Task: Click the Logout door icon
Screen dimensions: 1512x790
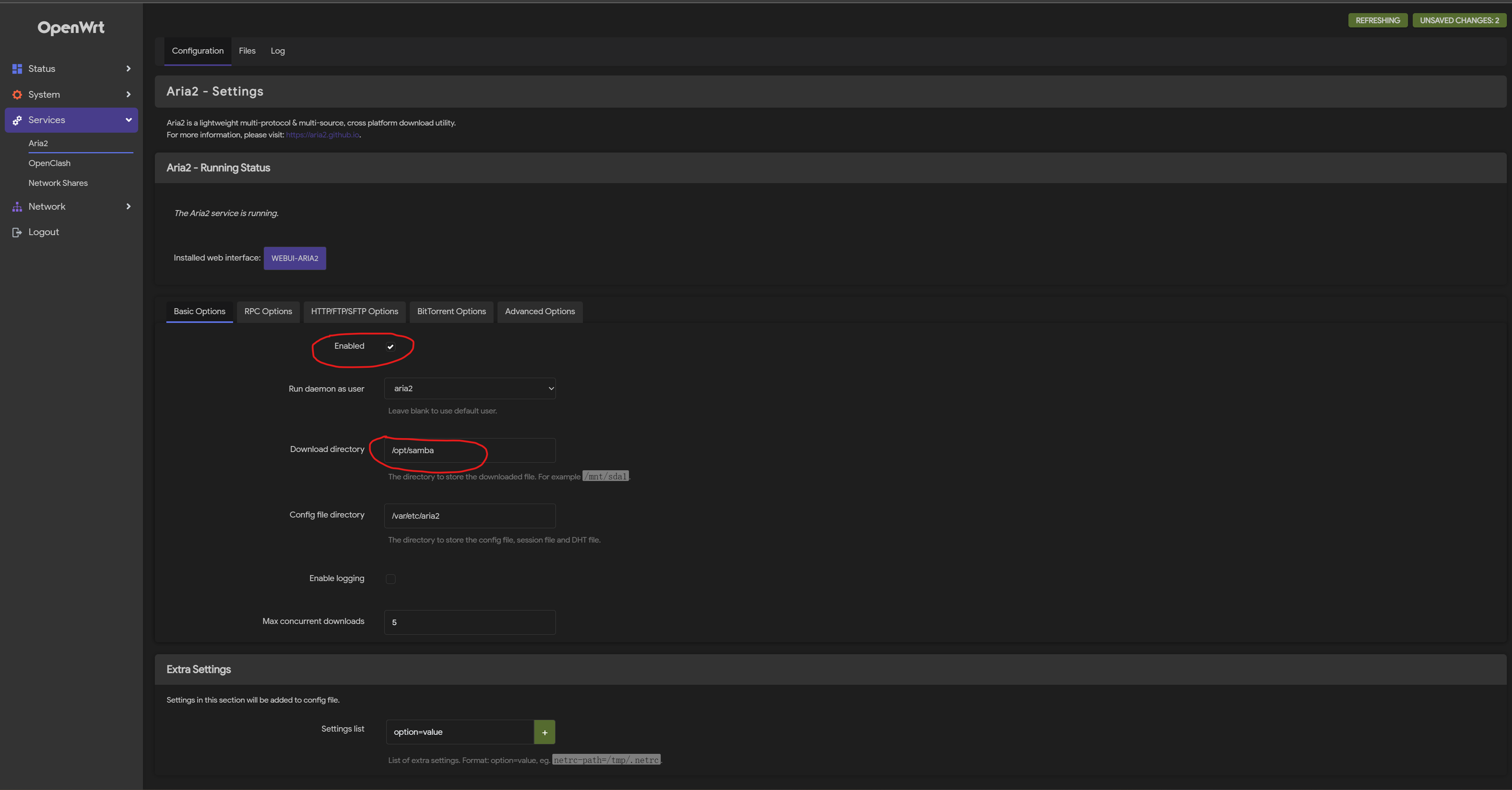Action: [17, 232]
